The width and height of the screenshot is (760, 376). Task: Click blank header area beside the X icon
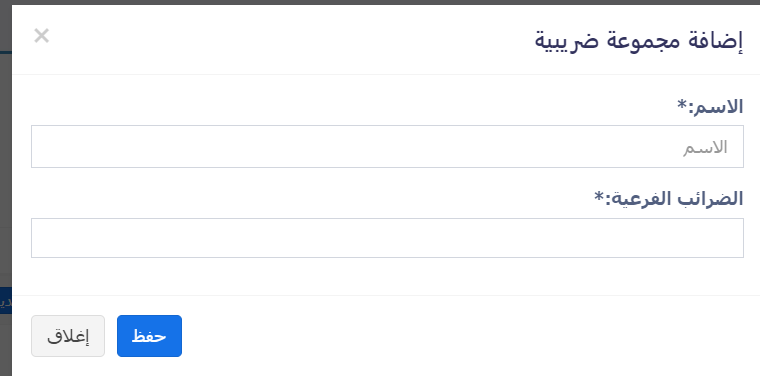click(x=291, y=39)
